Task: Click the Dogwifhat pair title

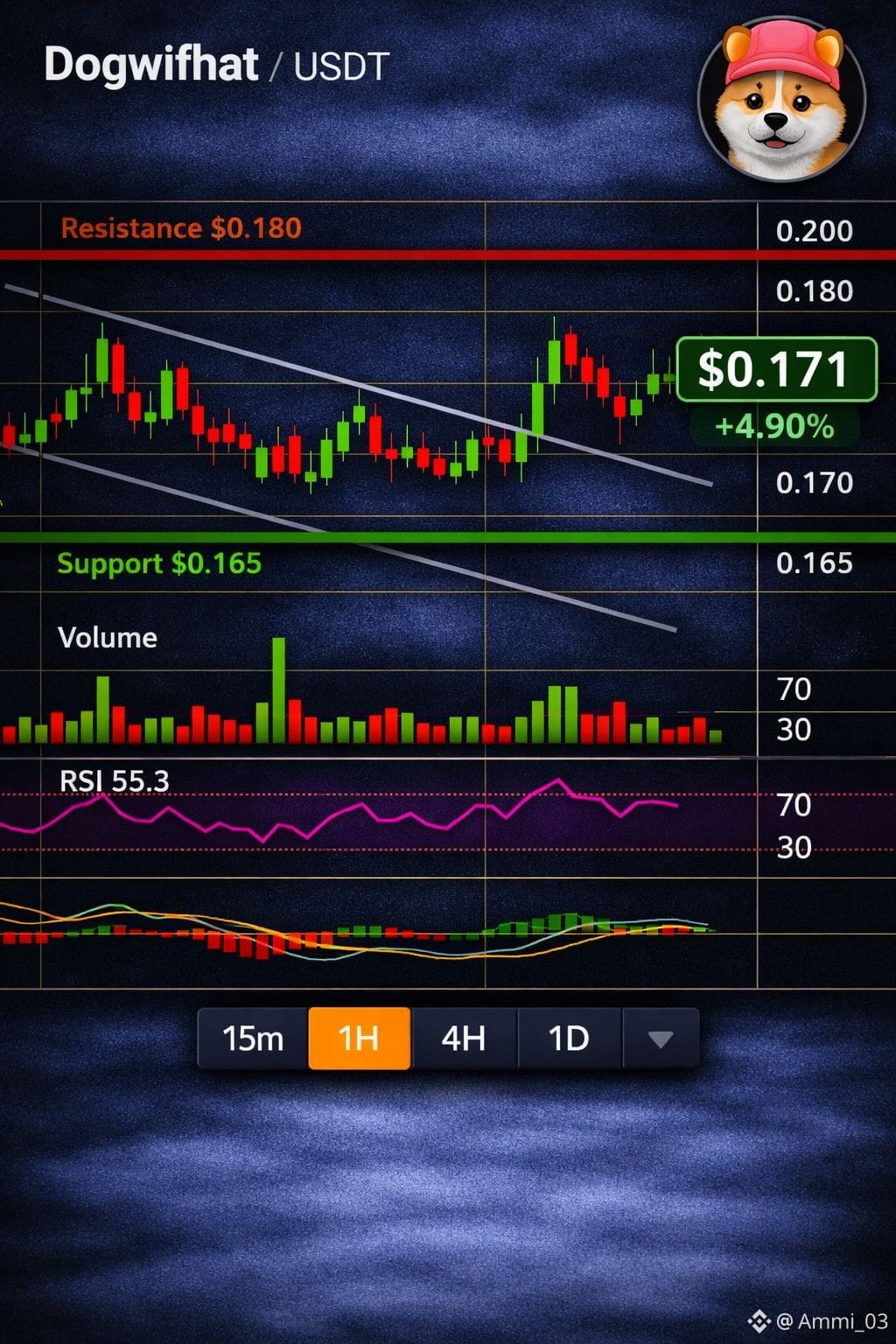Action: 150,65
